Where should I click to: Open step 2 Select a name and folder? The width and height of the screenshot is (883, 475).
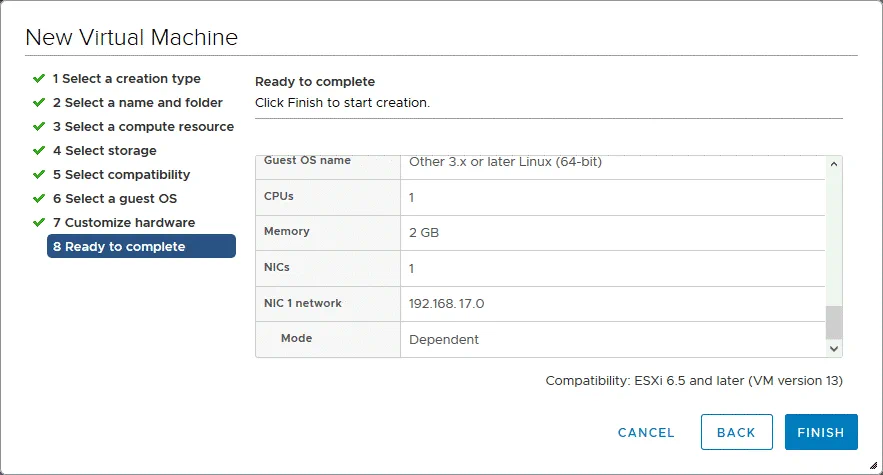pos(137,103)
